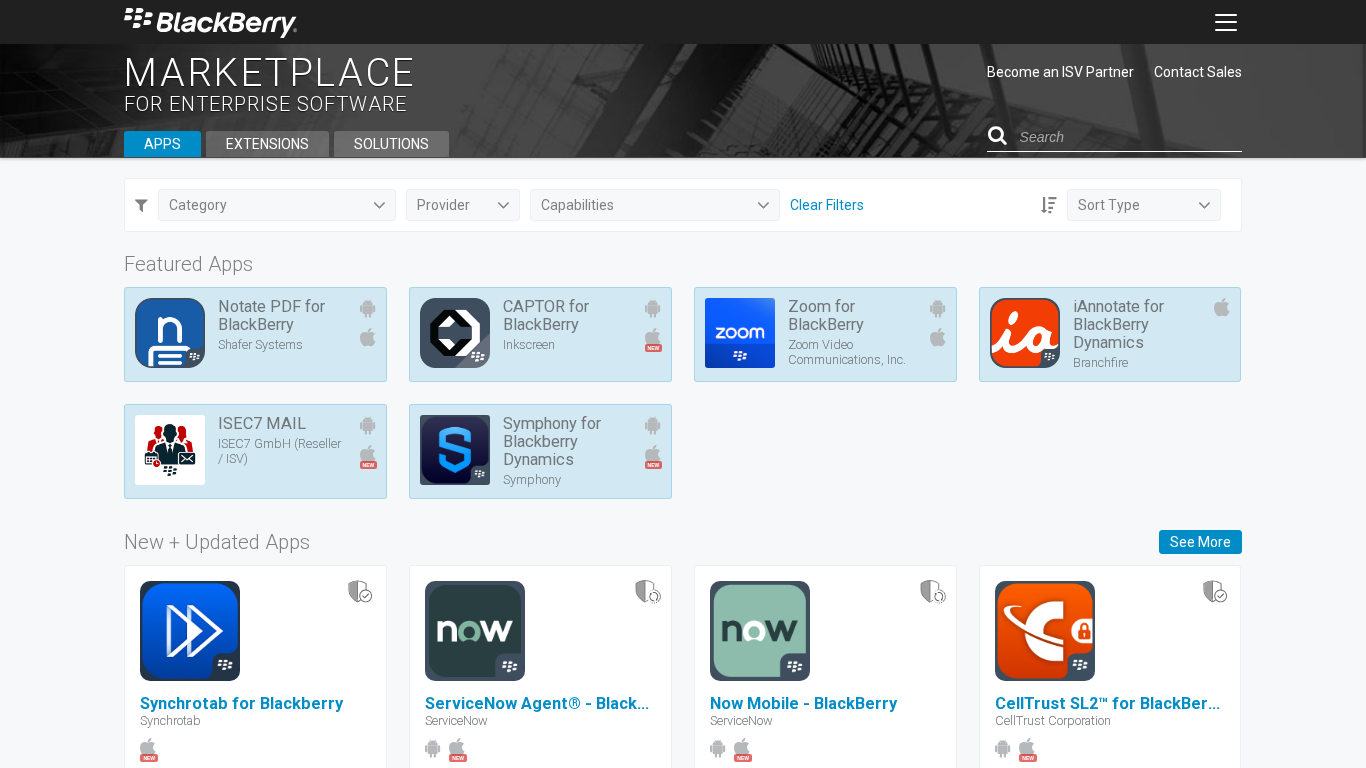Click the shield badge on Synchrotab card
Image resolution: width=1366 pixels, height=768 pixels.
[359, 592]
